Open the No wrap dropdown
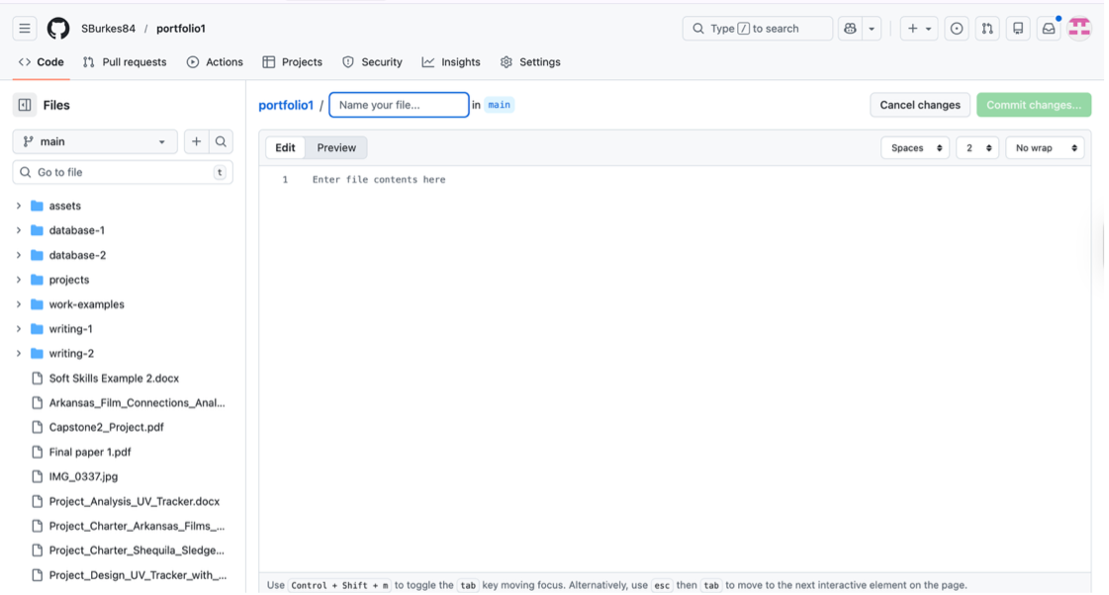Image resolution: width=1109 pixels, height=595 pixels. tap(1045, 148)
